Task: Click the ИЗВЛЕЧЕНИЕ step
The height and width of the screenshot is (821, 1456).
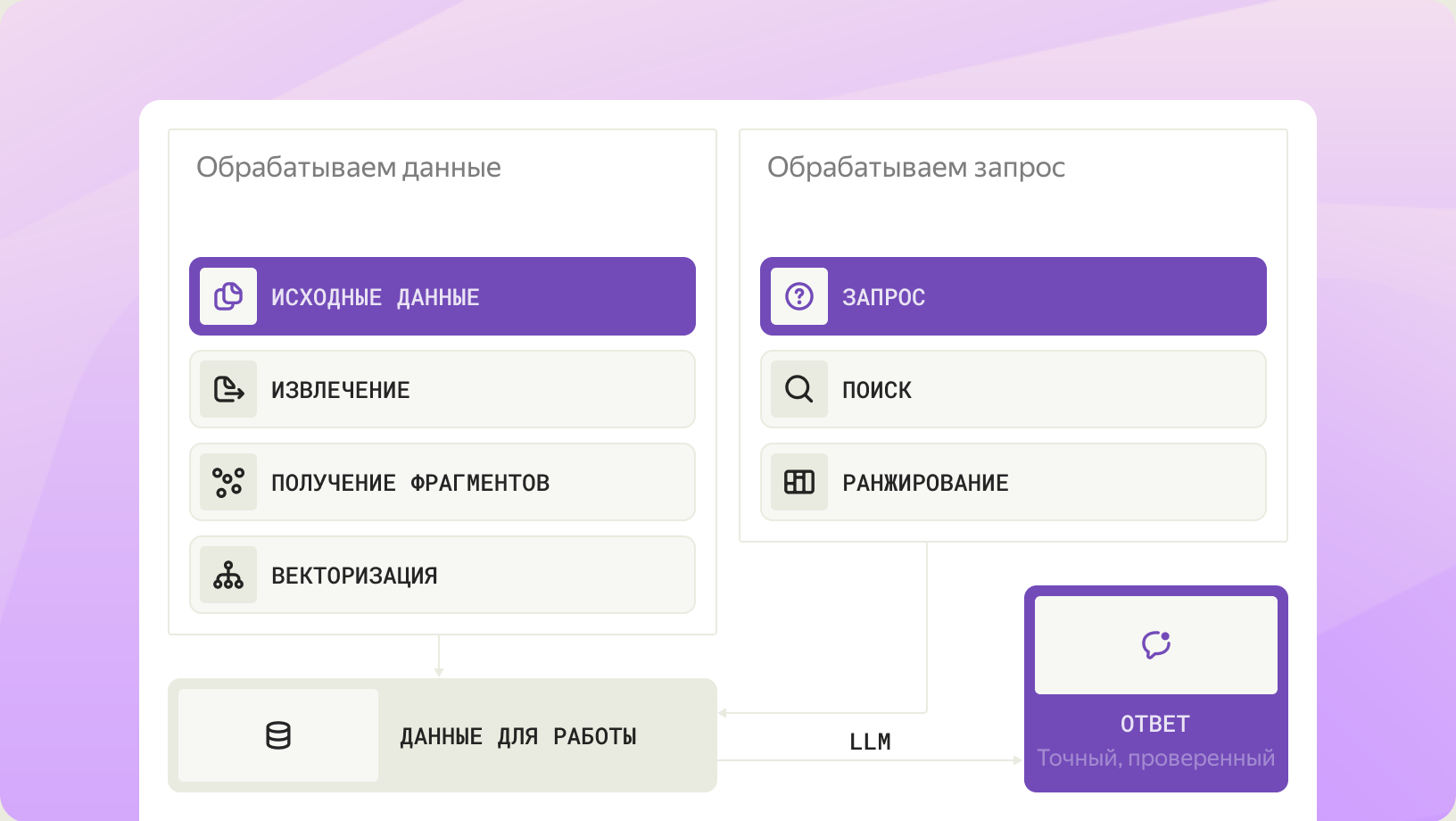Action: pyautogui.click(x=442, y=389)
